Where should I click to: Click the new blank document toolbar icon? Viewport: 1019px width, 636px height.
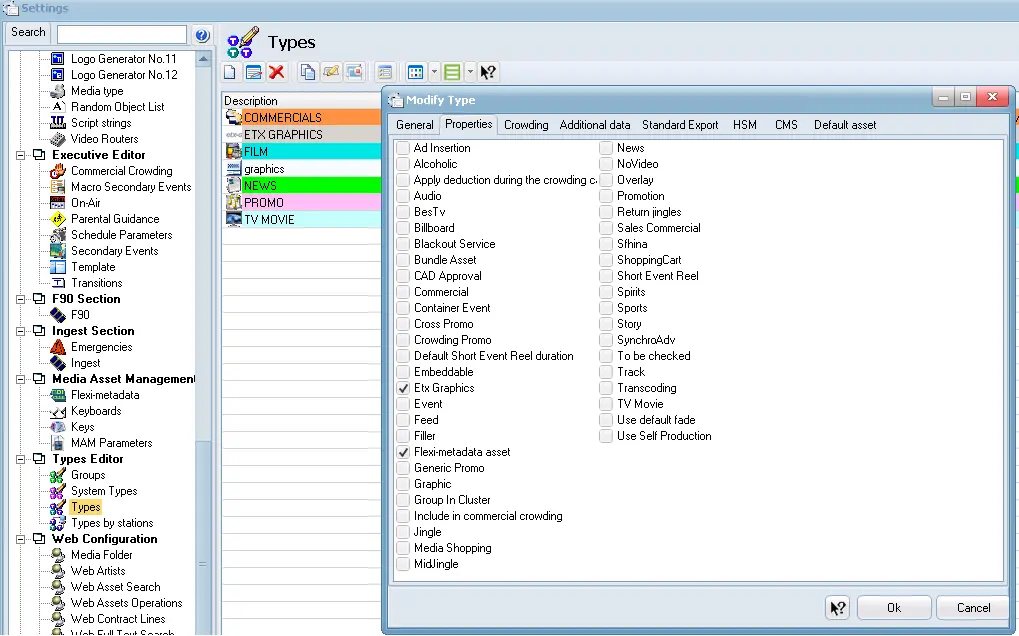pyautogui.click(x=230, y=72)
